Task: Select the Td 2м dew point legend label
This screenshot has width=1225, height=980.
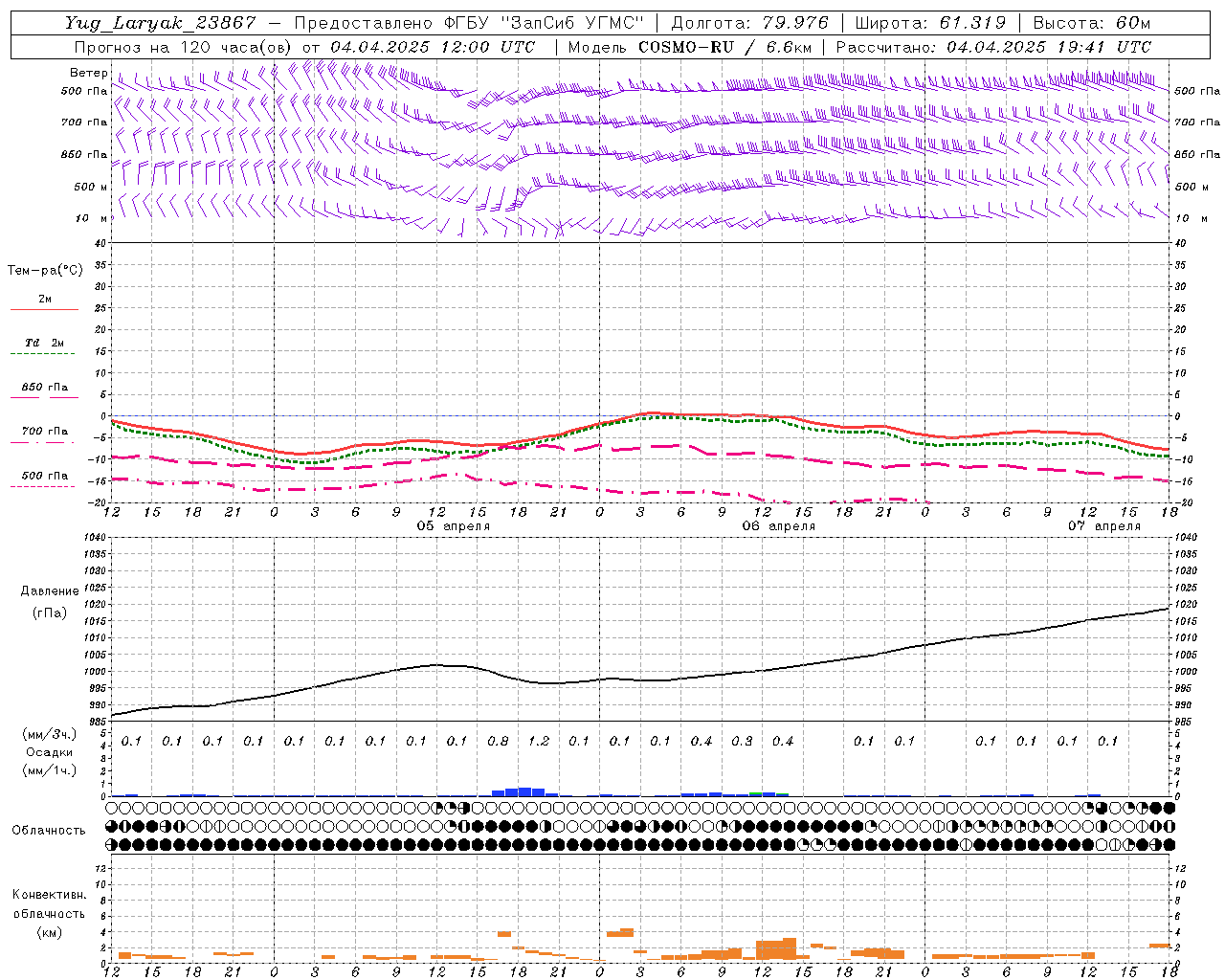Action: (x=44, y=343)
